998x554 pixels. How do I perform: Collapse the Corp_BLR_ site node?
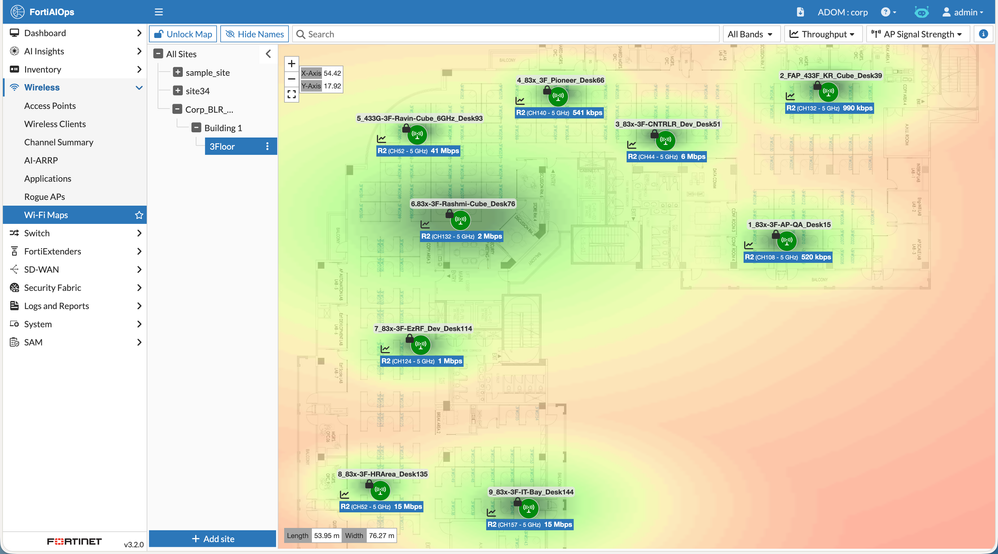click(177, 110)
